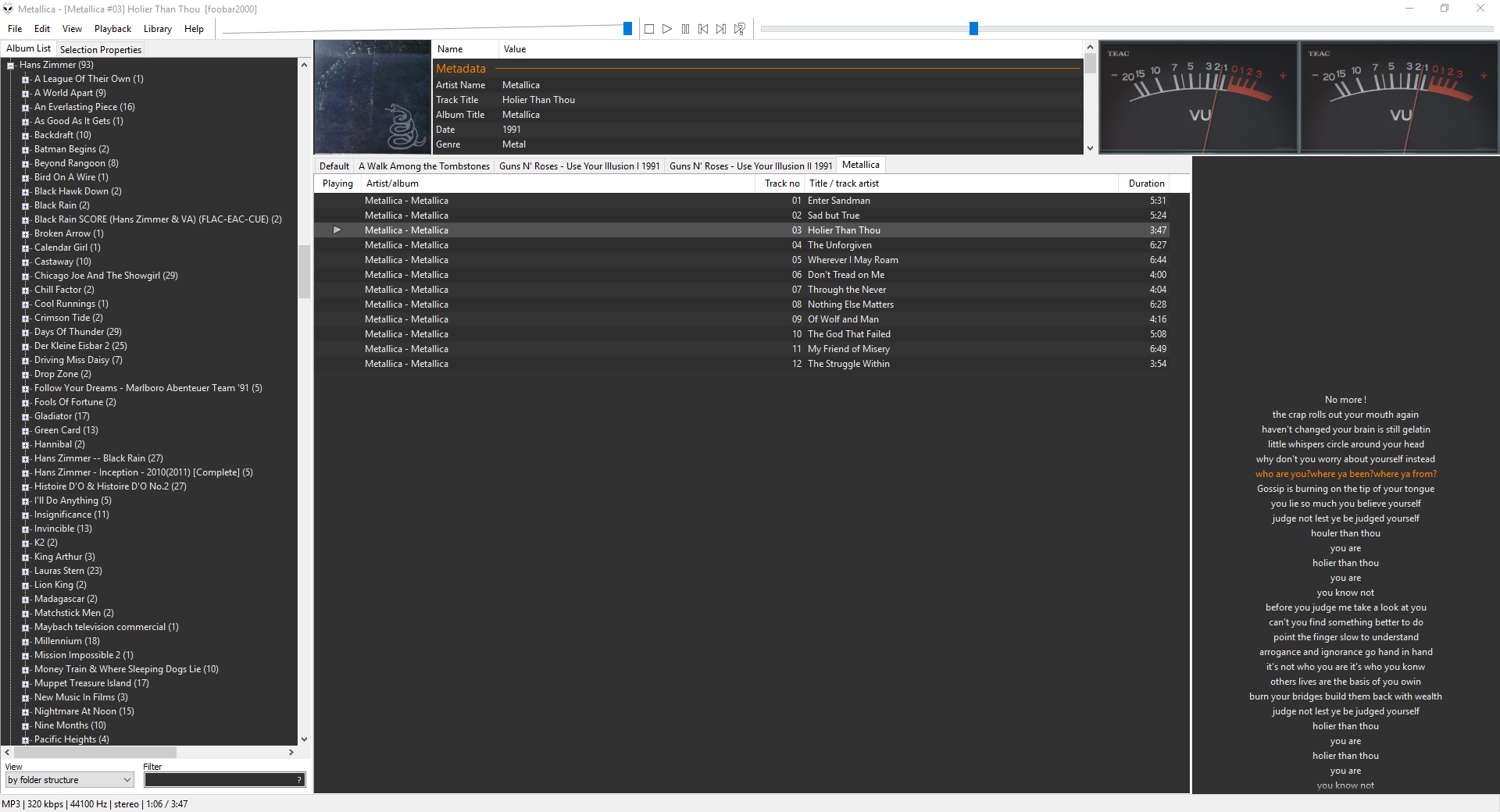The width and height of the screenshot is (1500, 812).
Task: Open the File menu
Action: [x=15, y=29]
